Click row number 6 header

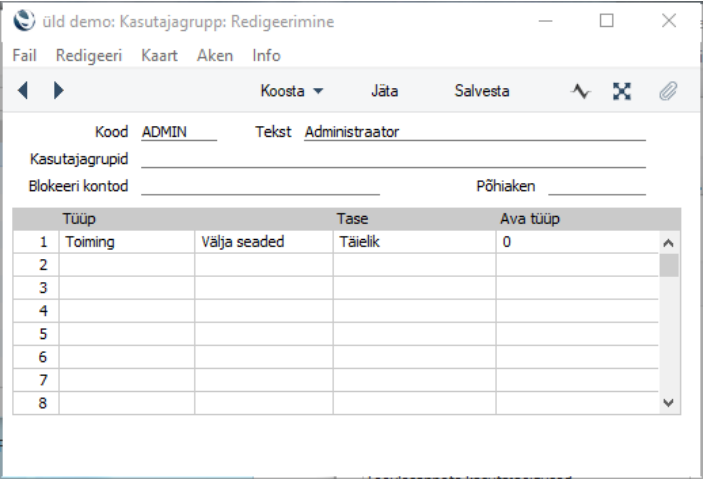coord(36,357)
